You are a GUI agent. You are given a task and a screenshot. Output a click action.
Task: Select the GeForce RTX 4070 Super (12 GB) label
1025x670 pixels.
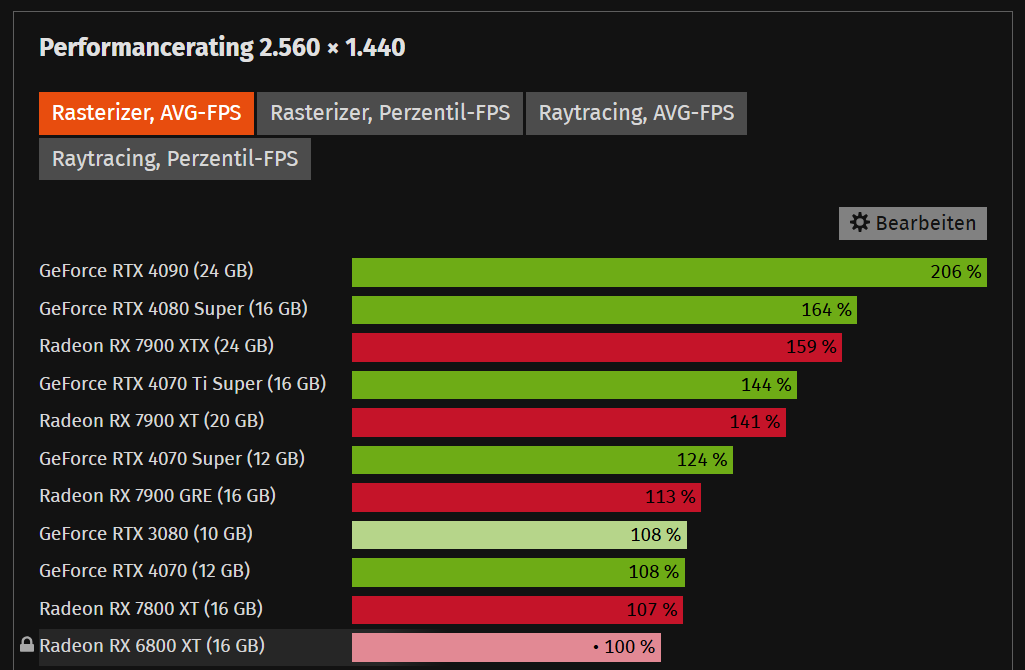coord(172,459)
